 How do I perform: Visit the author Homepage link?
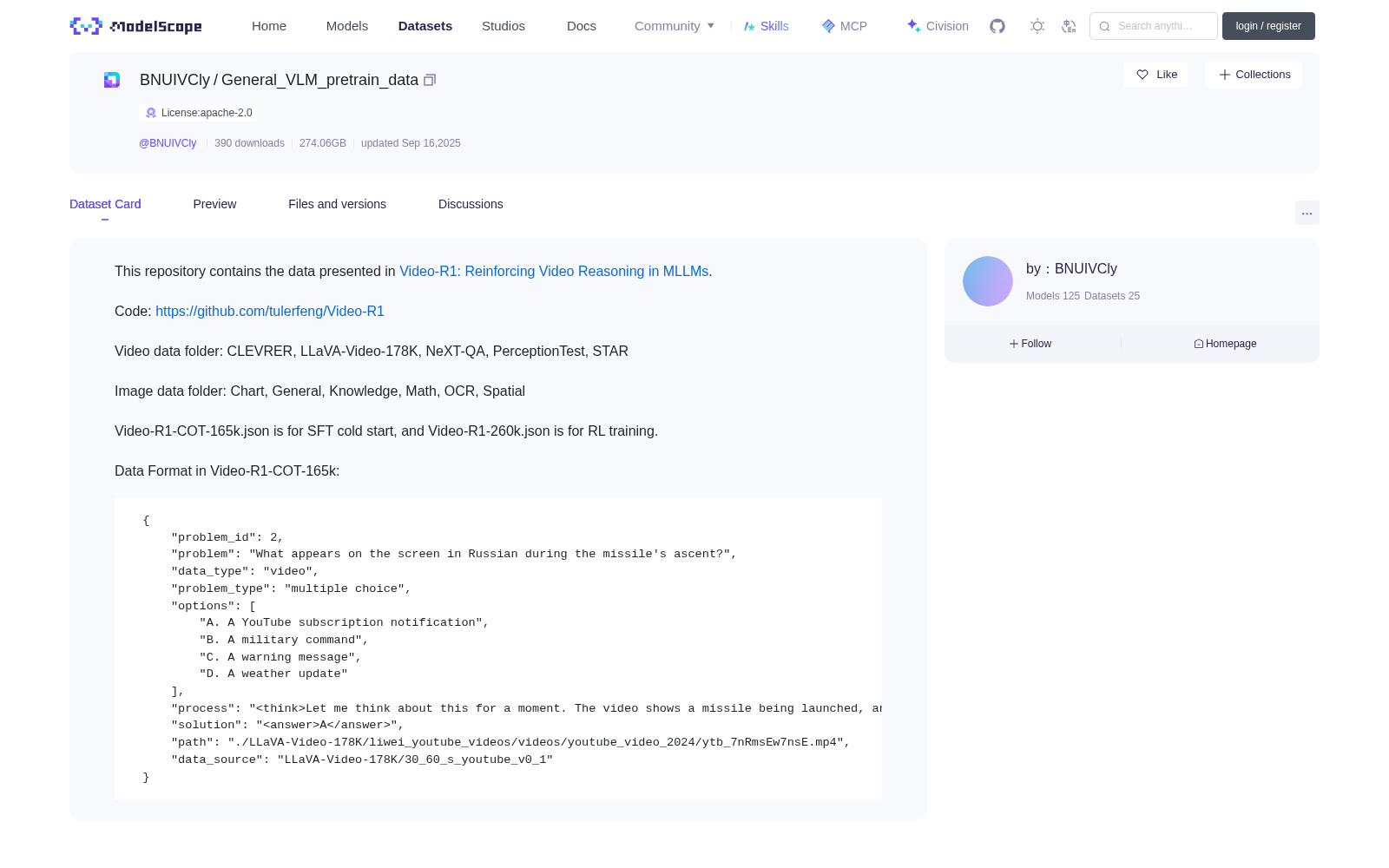[1225, 344]
